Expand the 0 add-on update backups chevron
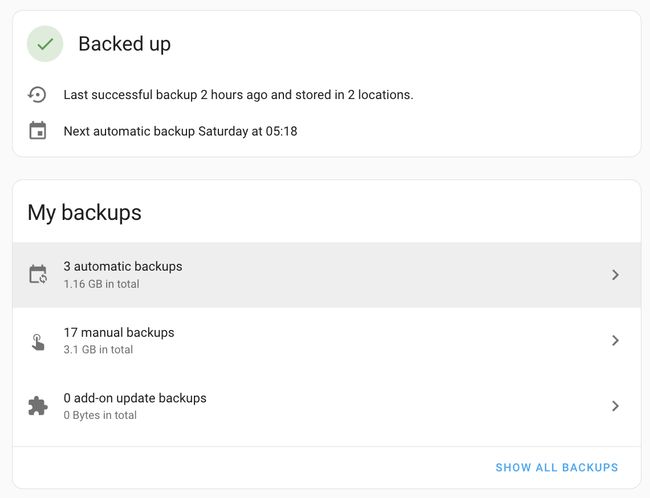 pos(615,406)
